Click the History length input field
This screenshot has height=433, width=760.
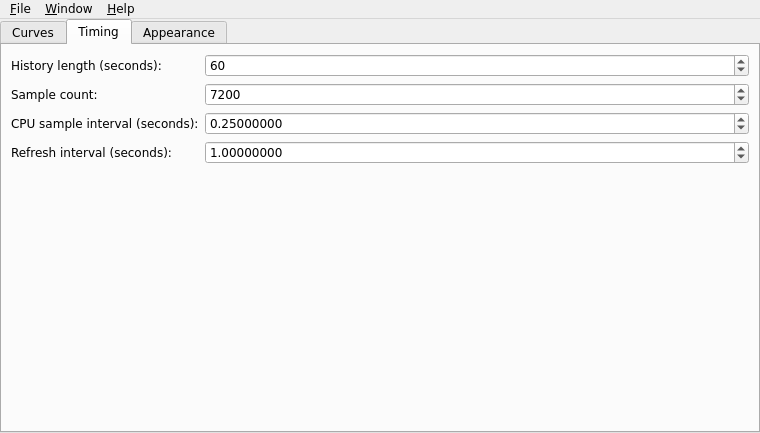tap(470, 65)
